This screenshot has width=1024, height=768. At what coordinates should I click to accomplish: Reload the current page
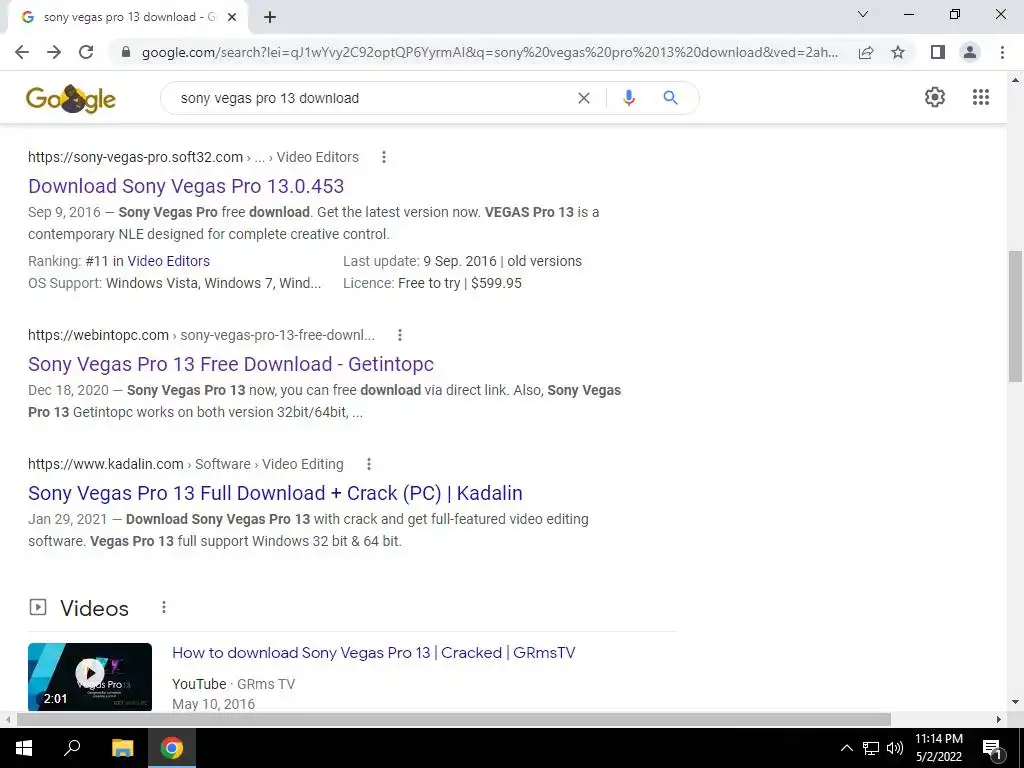click(x=86, y=52)
